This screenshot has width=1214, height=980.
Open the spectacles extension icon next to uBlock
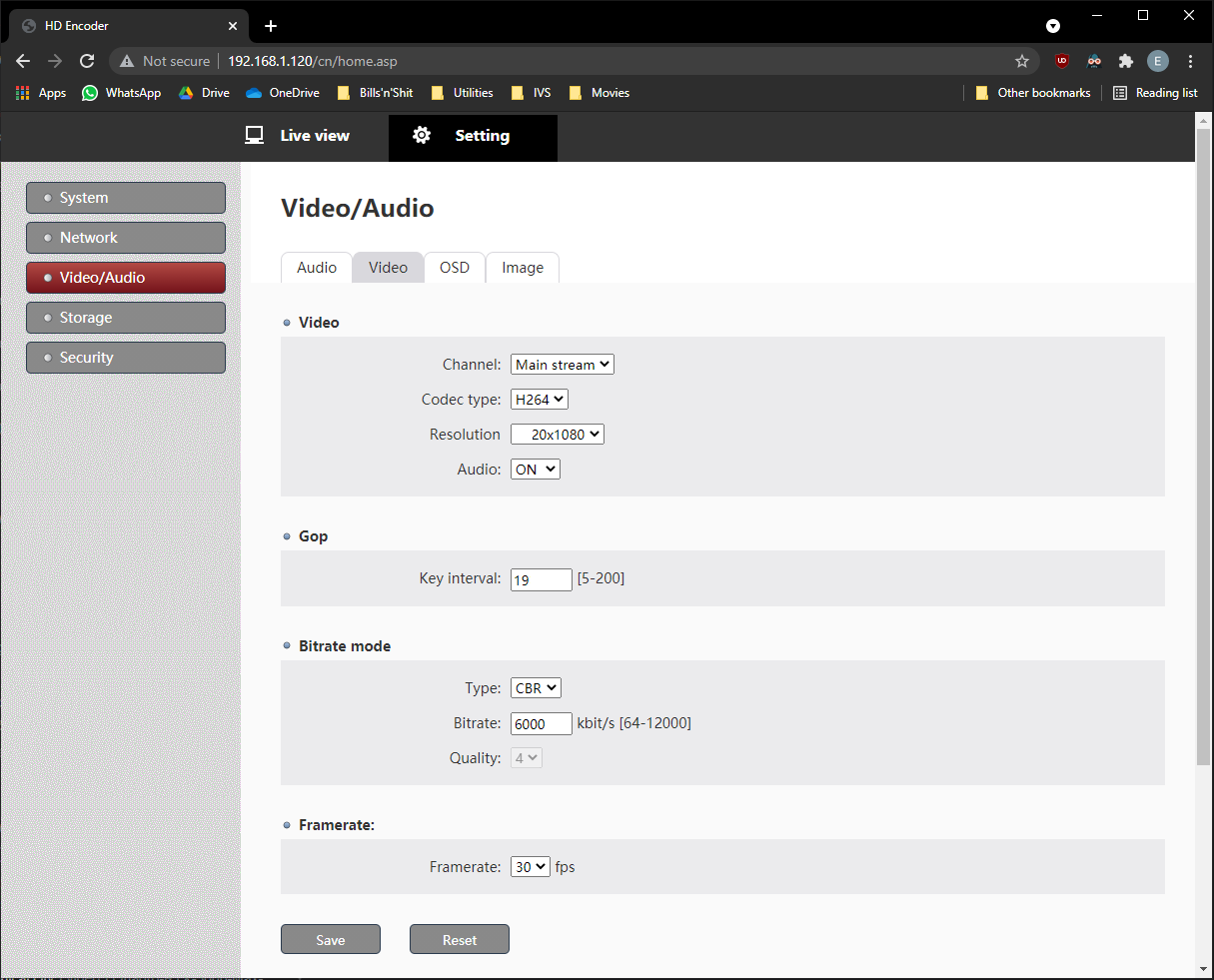(x=1094, y=61)
